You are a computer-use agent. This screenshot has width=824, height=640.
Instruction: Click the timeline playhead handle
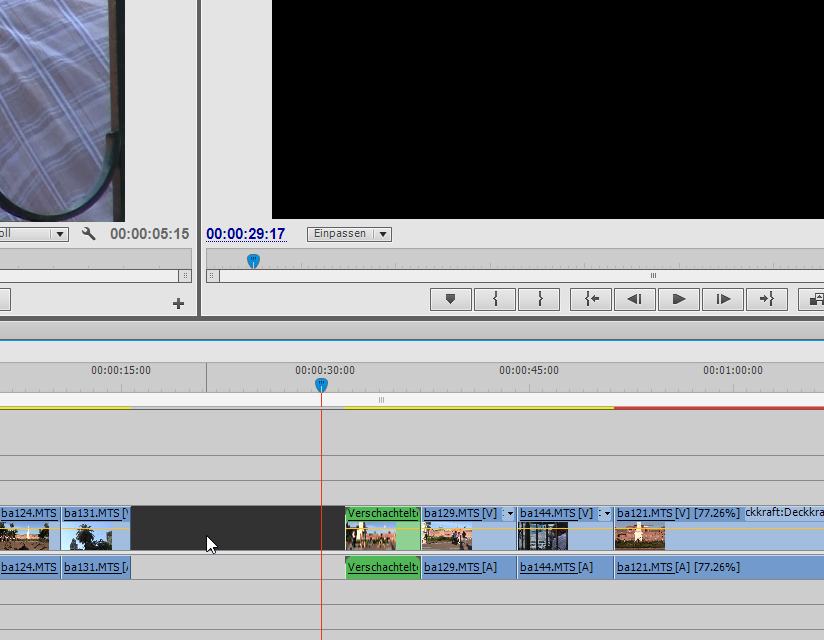[321, 385]
